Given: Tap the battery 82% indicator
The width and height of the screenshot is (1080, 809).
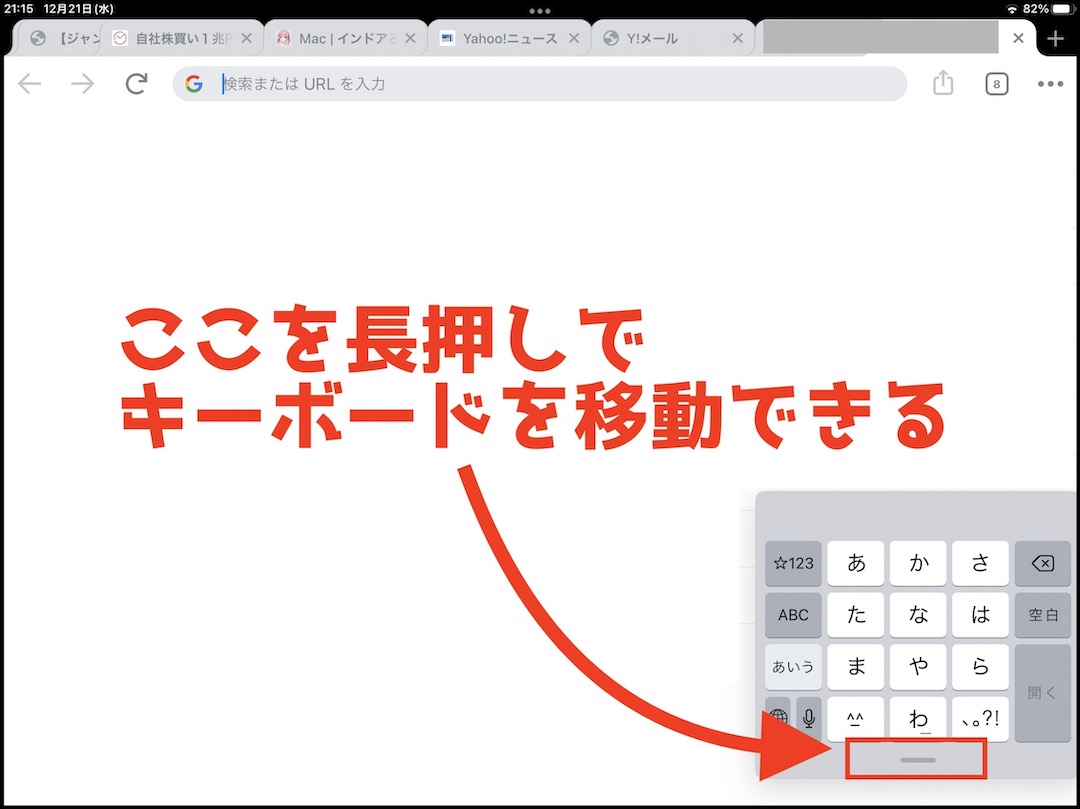Looking at the screenshot, I should click(x=1048, y=10).
